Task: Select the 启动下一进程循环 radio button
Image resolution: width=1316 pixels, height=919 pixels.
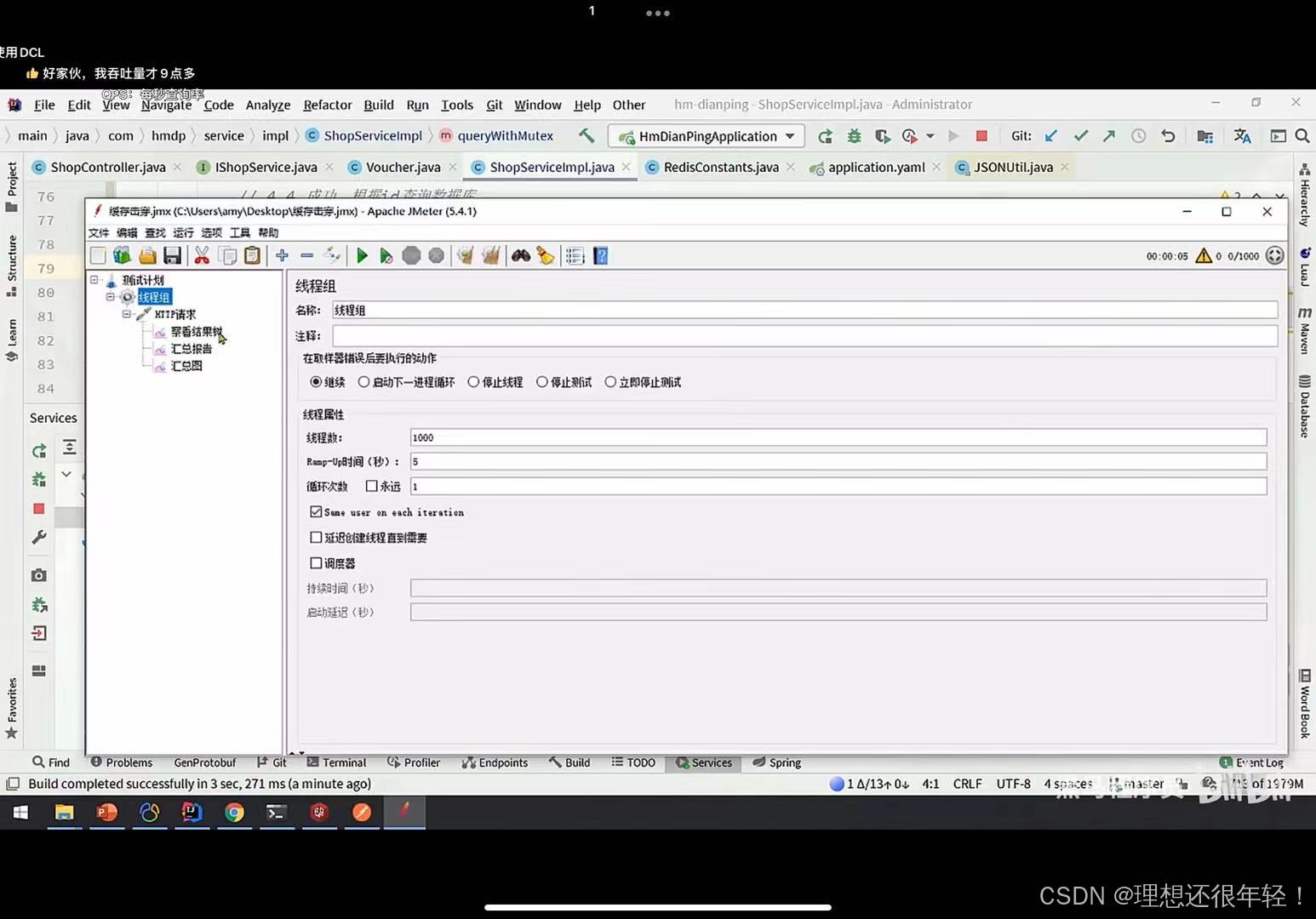Action: point(363,382)
